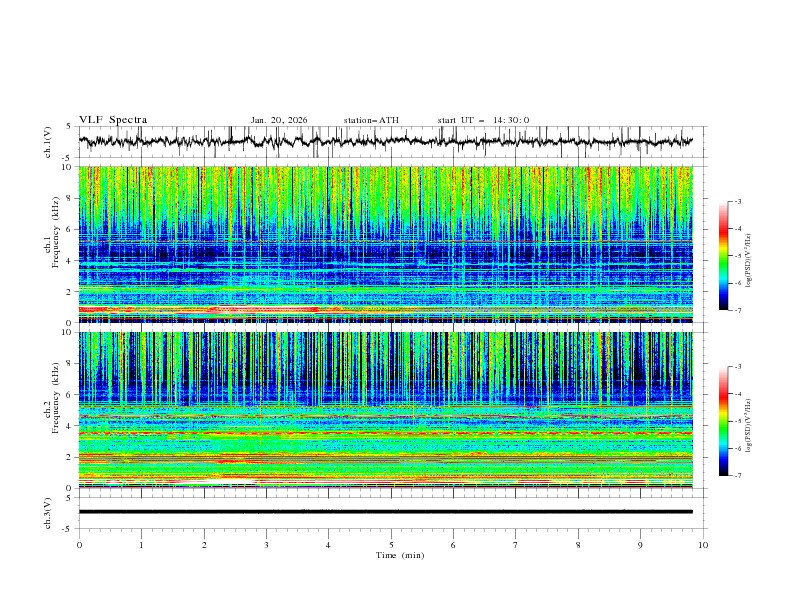Click time axis tick label "7"

click(516, 545)
